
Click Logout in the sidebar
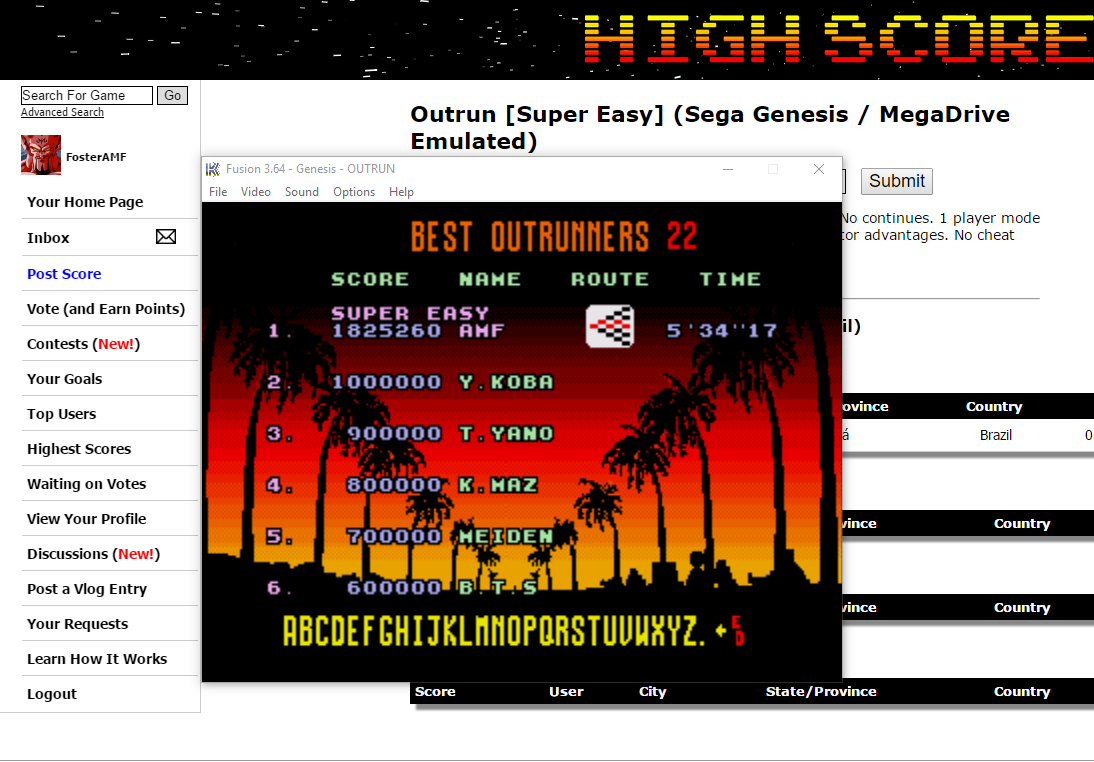tap(52, 694)
